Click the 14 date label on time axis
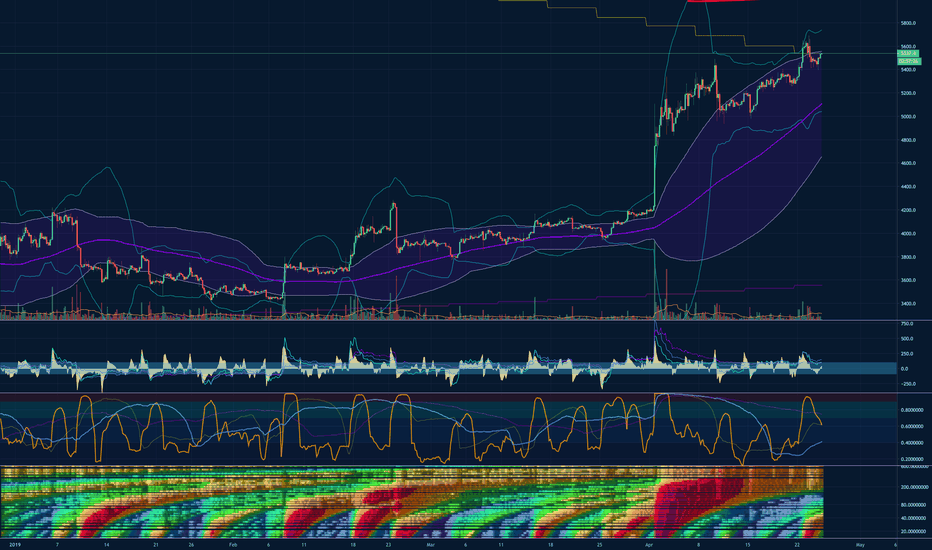Viewport: 932px width, 550px height. [106, 545]
